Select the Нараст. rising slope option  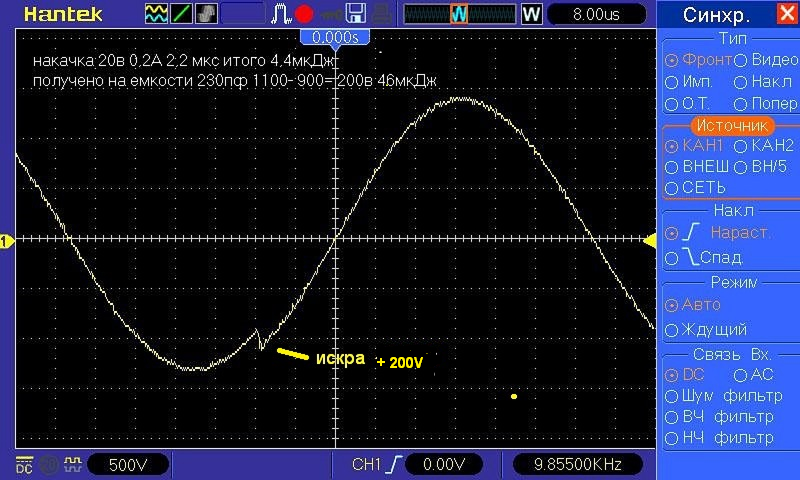(x=717, y=233)
